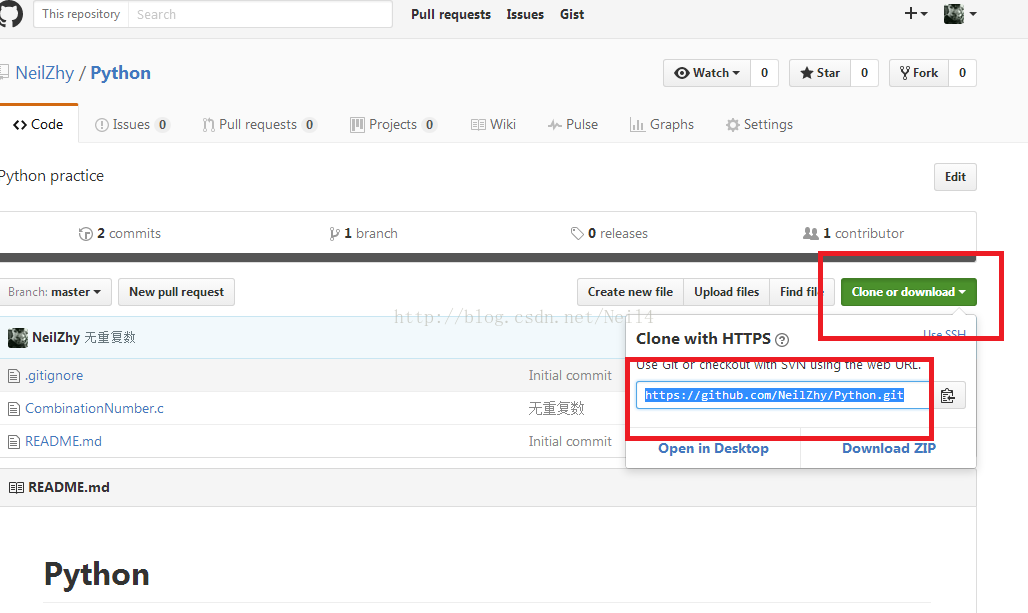
Task: Select the HTTPS clone URL field
Action: pos(783,395)
